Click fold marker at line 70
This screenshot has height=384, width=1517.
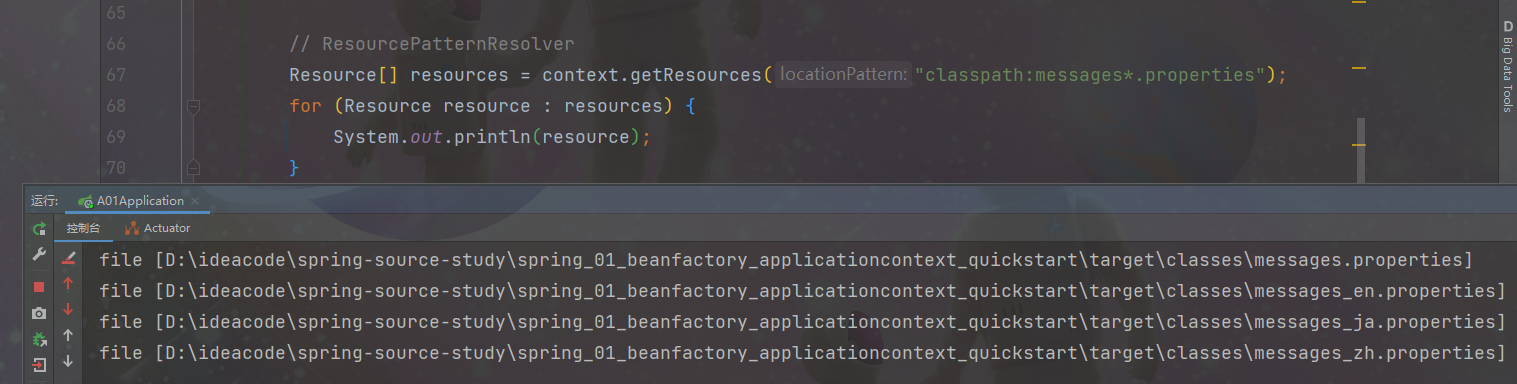(193, 167)
